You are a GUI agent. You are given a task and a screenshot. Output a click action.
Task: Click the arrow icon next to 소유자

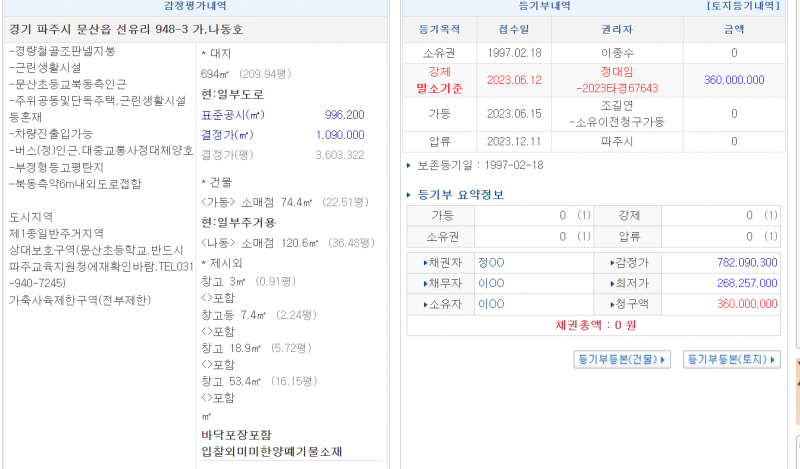pos(424,303)
